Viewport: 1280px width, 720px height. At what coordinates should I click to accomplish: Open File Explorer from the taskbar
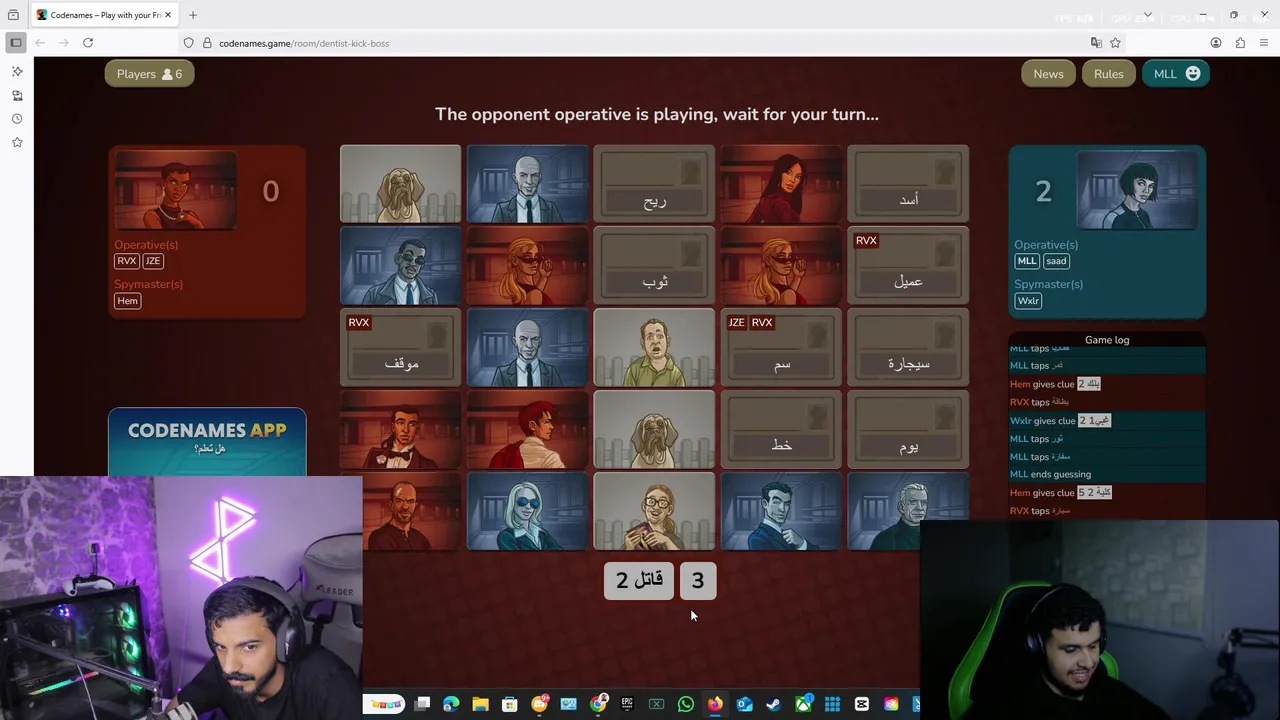coord(480,704)
